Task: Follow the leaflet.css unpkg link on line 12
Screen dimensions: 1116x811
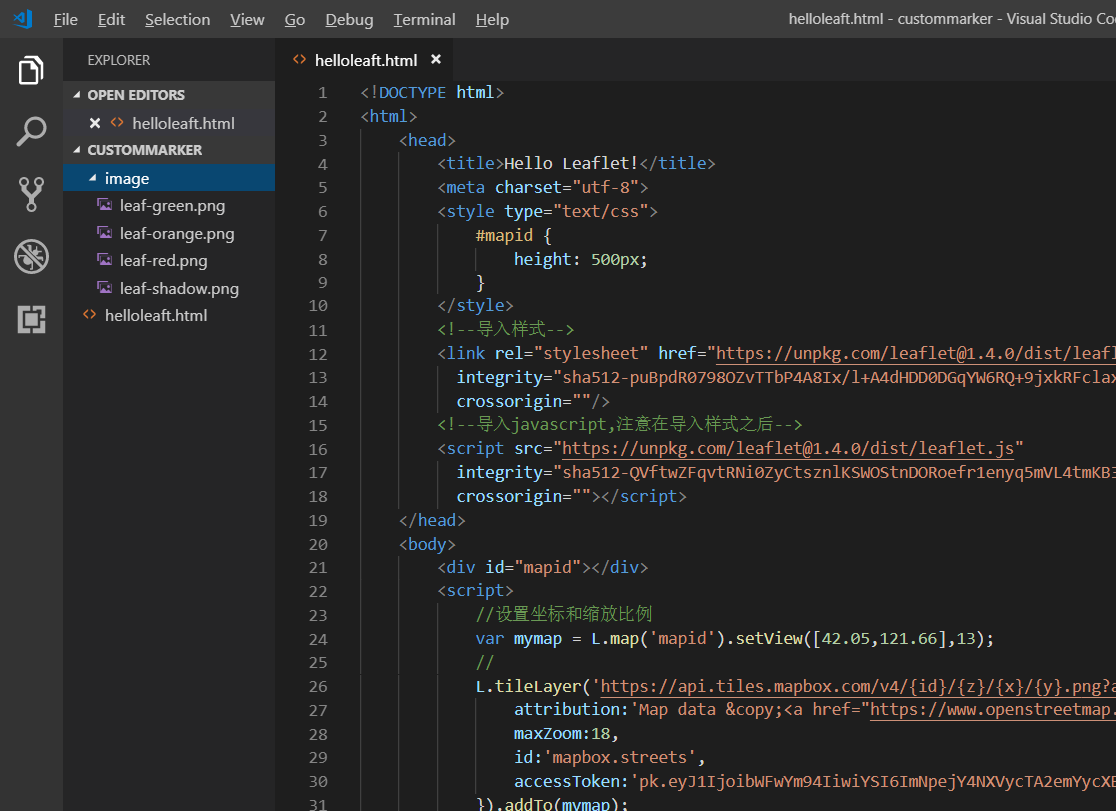Action: (915, 353)
